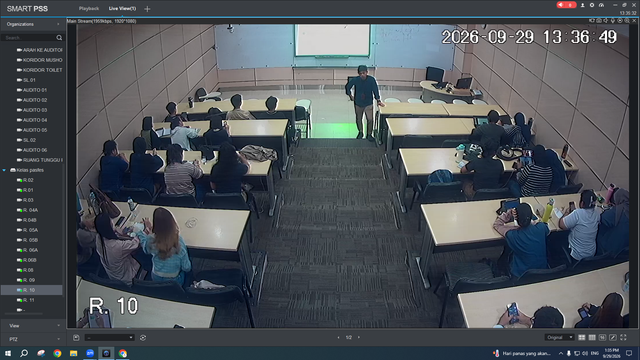Open Zoom app from taskbar
640x360 pixels.
point(90,353)
